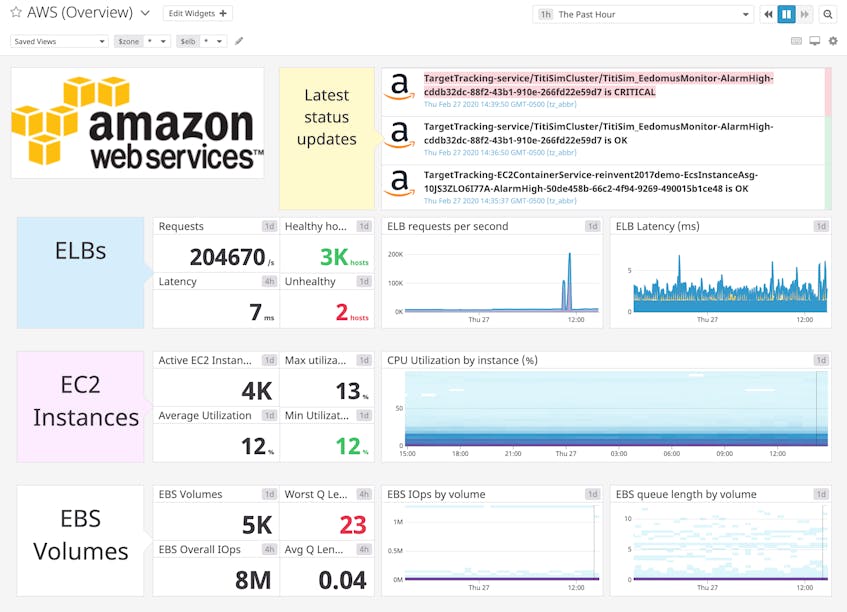Image resolution: width=847 pixels, height=612 pixels.
Task: Click Amazon icon beside EcsInstanceAsg event
Action: point(400,183)
